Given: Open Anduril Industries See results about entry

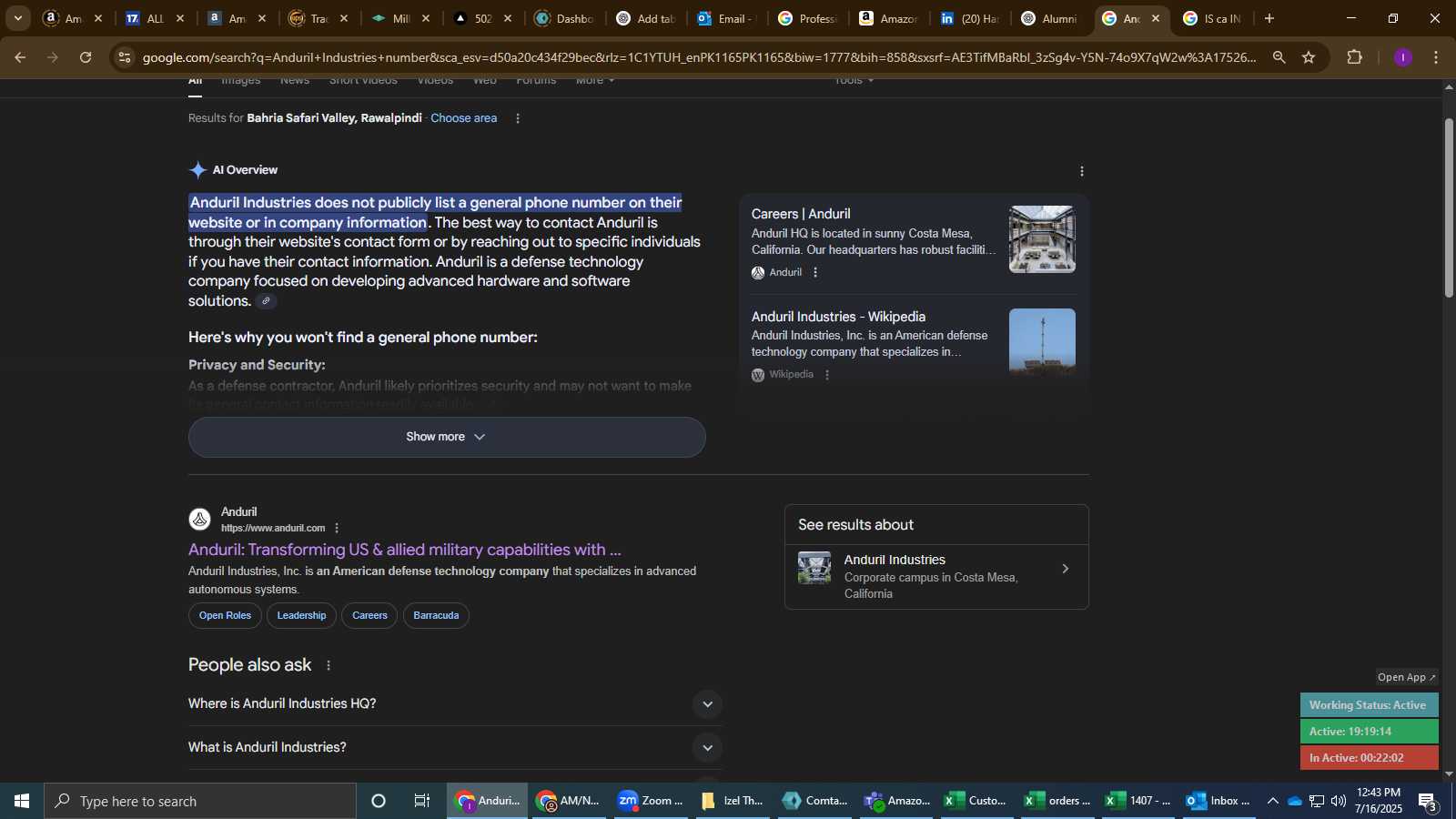Looking at the screenshot, I should point(936,576).
